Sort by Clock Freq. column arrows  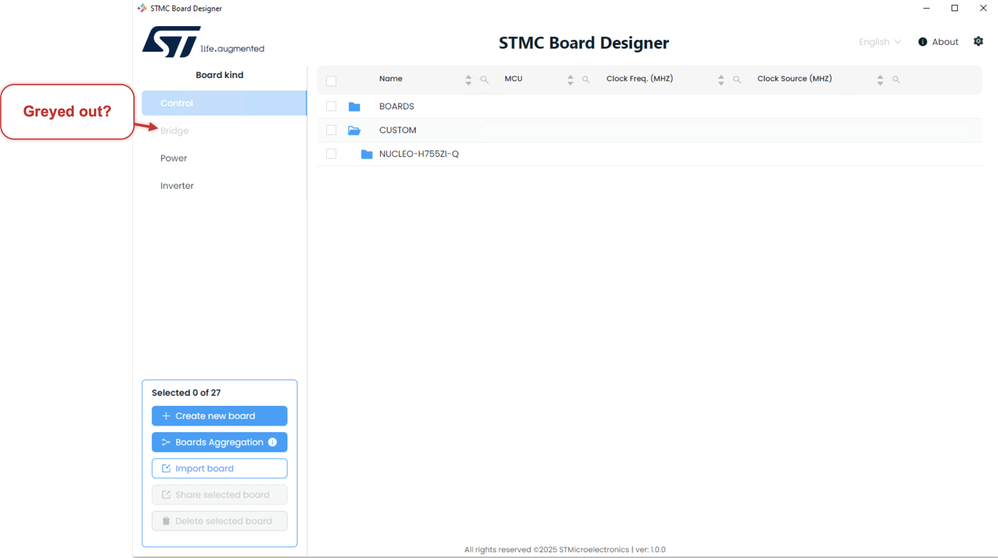coord(721,80)
